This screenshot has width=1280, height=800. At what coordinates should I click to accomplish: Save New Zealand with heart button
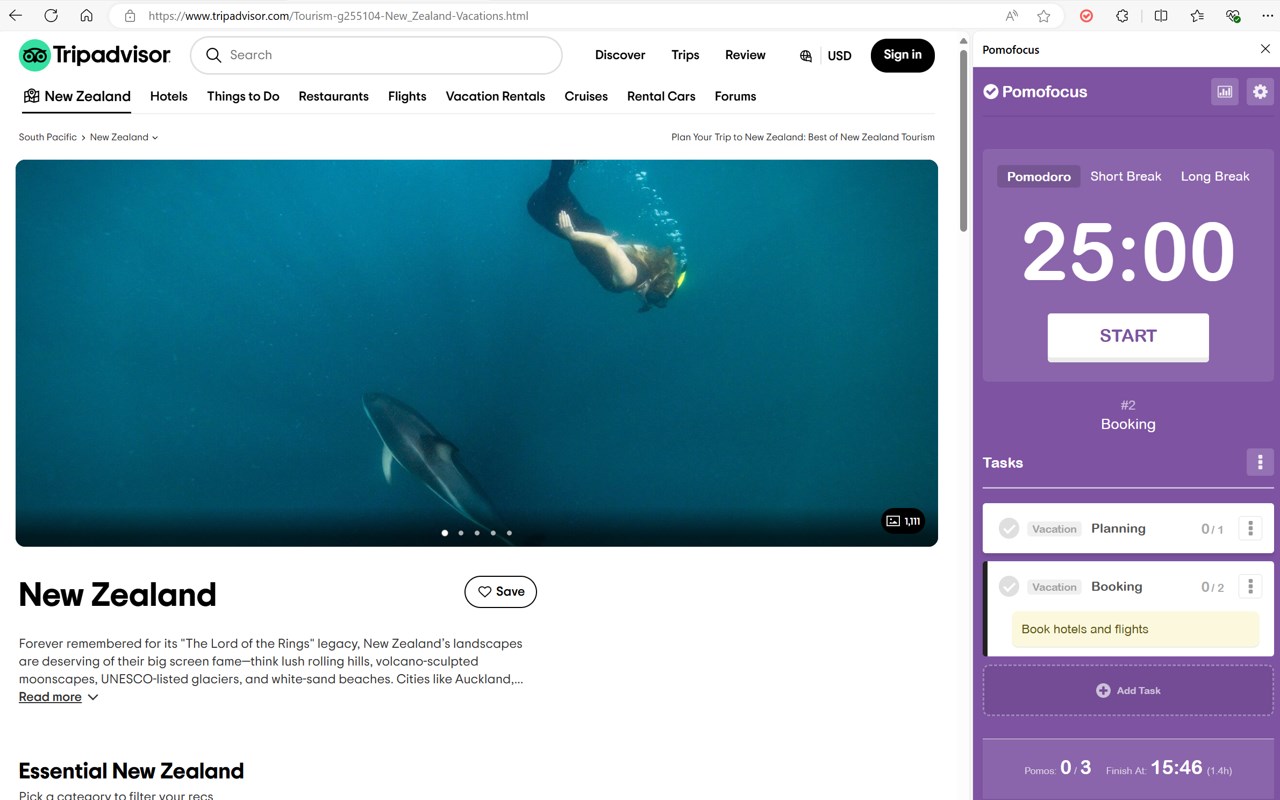click(x=501, y=592)
